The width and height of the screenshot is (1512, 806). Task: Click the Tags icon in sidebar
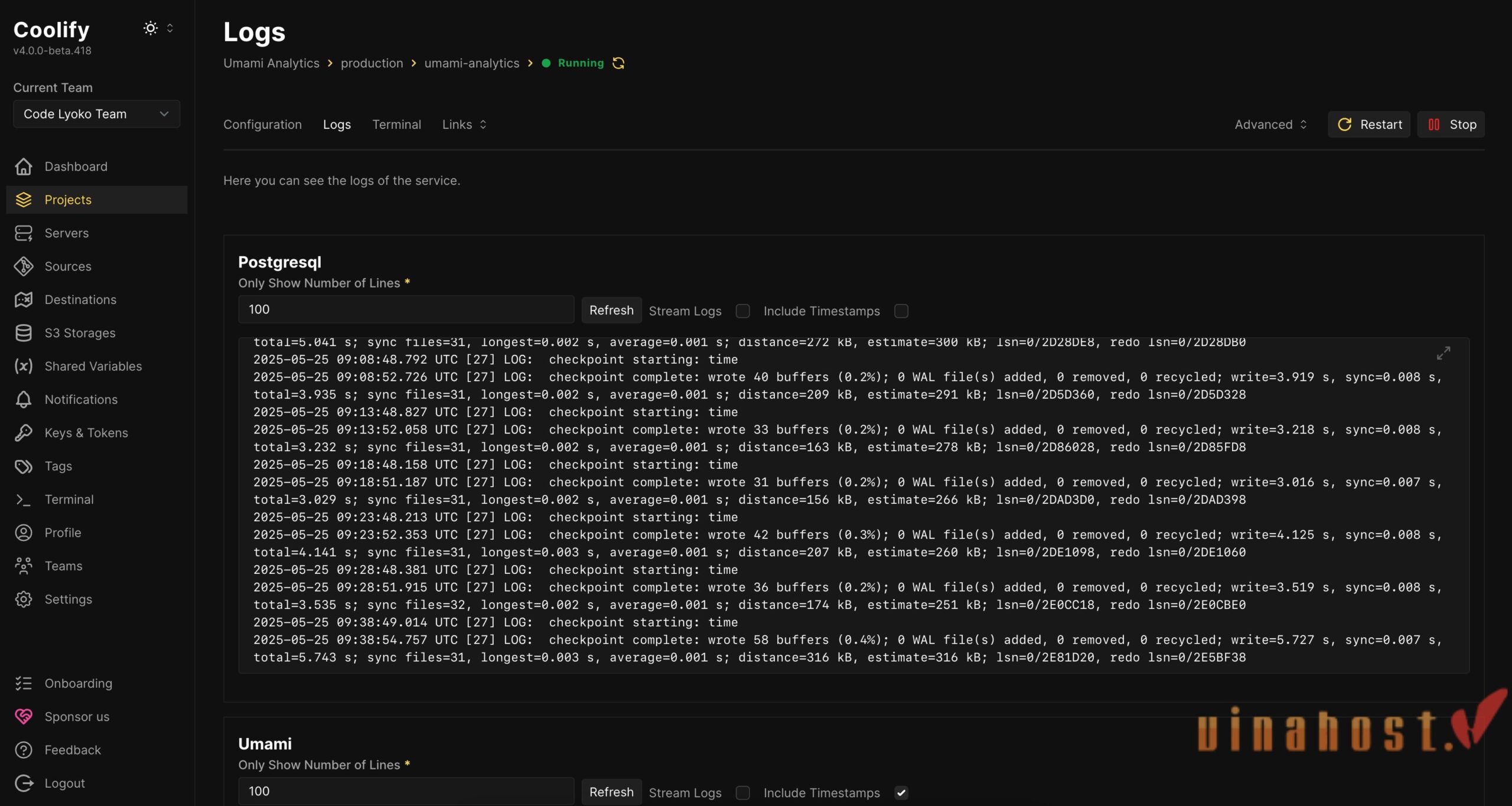tap(24, 466)
